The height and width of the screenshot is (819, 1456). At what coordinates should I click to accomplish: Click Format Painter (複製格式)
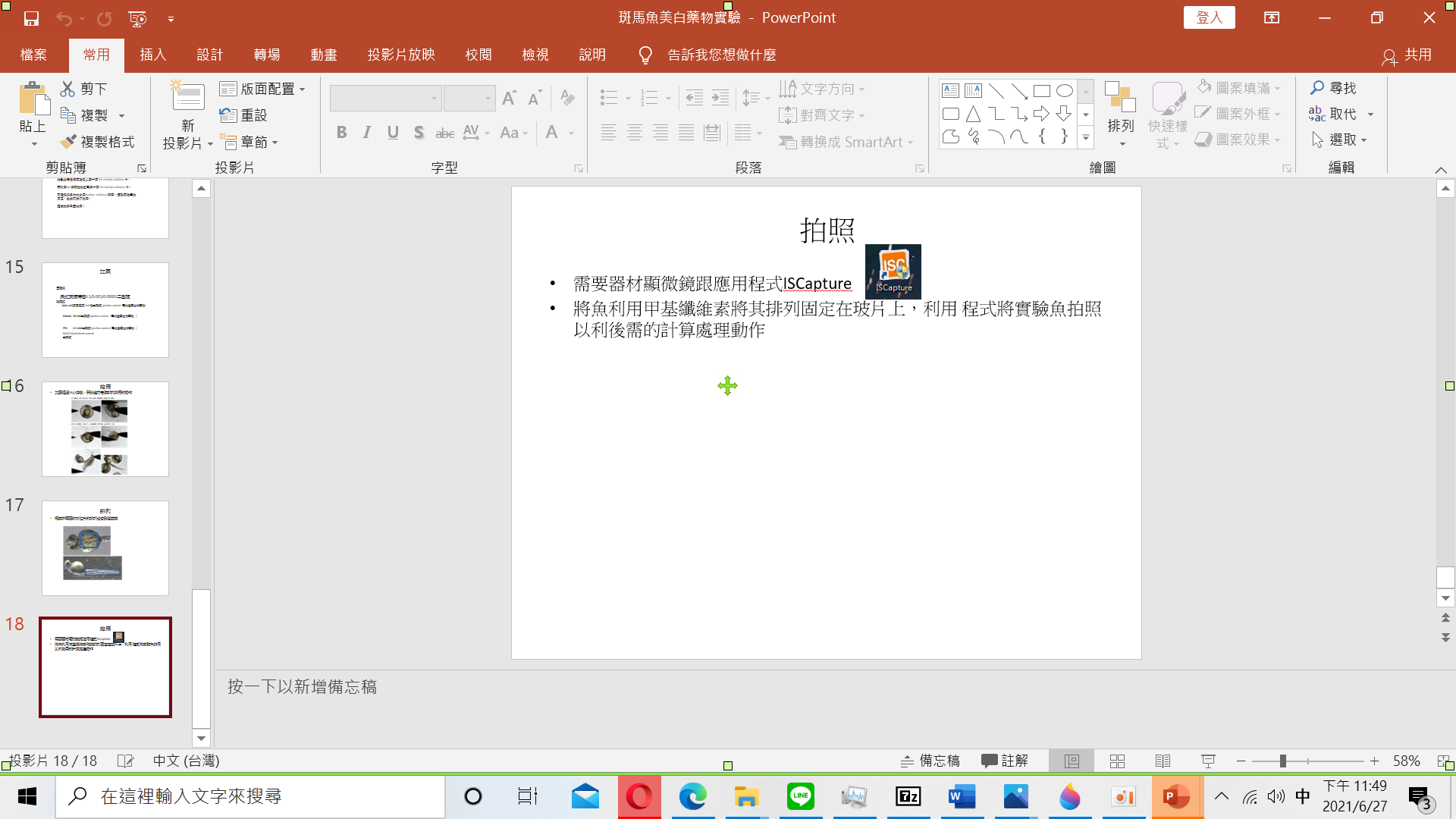(x=97, y=142)
